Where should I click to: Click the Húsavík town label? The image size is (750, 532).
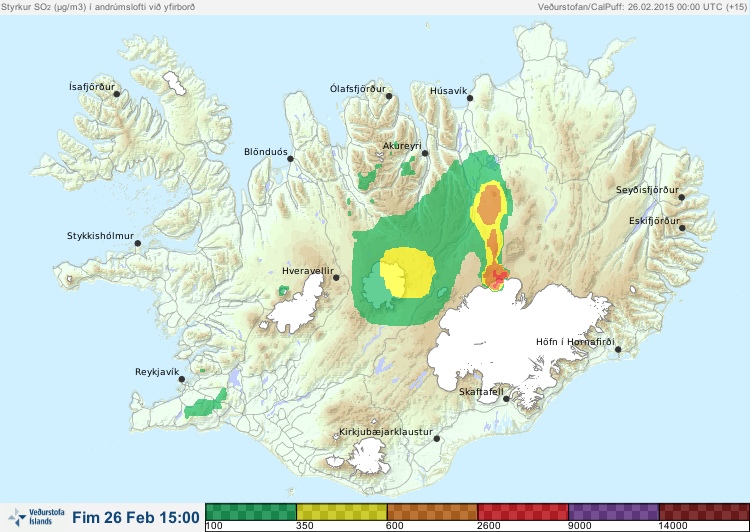tap(448, 91)
